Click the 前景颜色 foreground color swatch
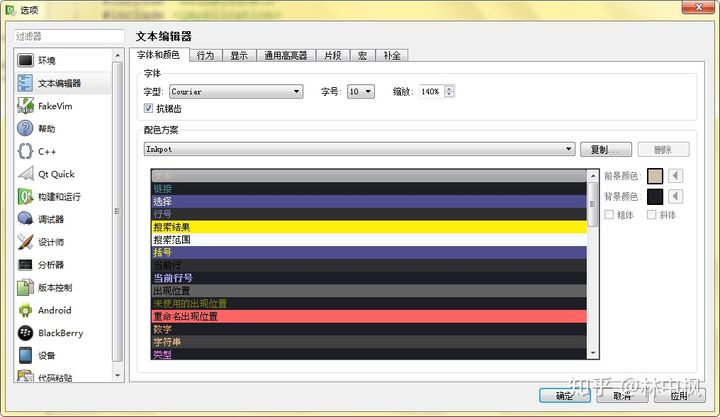Screen dimensions: 720x417 click(x=655, y=177)
